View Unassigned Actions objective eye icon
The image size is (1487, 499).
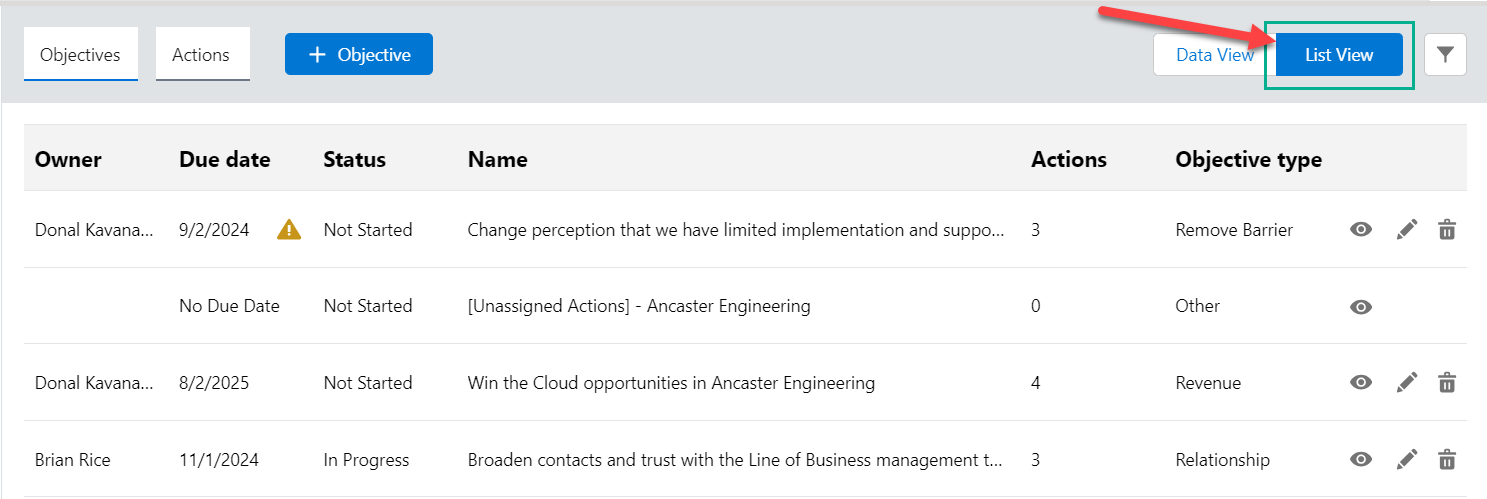(1360, 307)
